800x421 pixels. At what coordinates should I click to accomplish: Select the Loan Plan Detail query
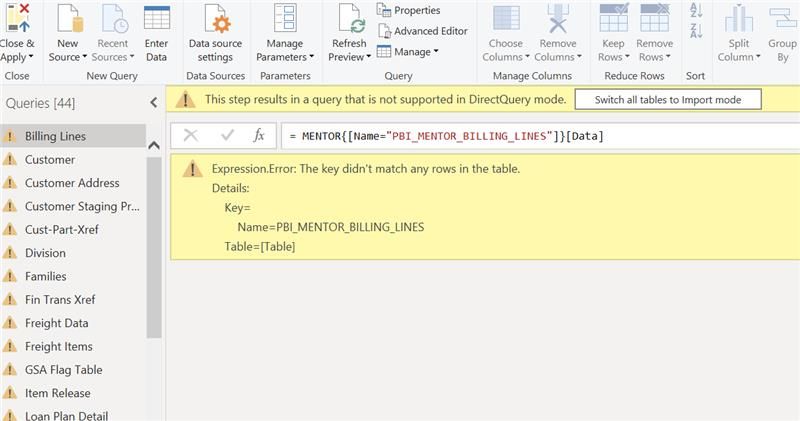coord(73,415)
